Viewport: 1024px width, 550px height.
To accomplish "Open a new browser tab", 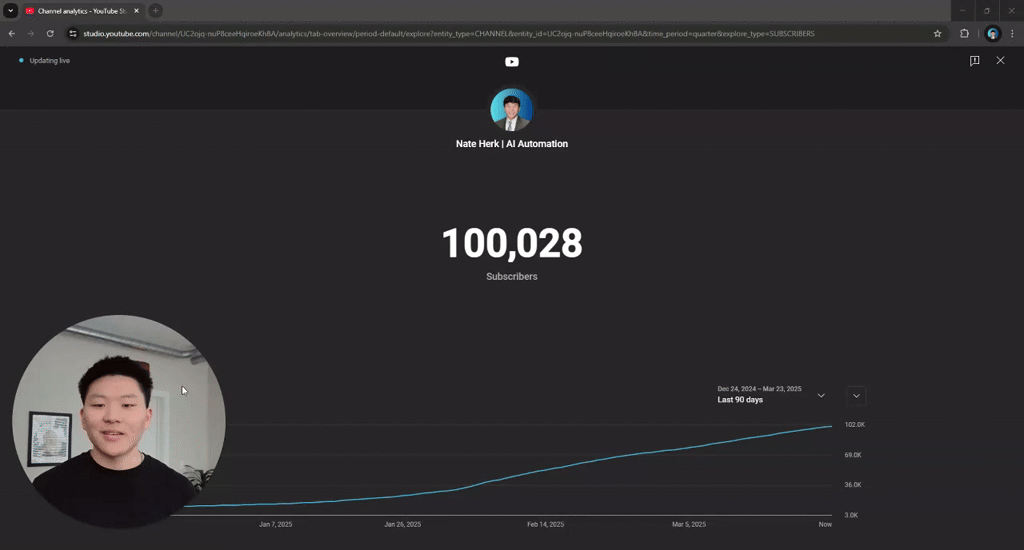I will click(155, 10).
